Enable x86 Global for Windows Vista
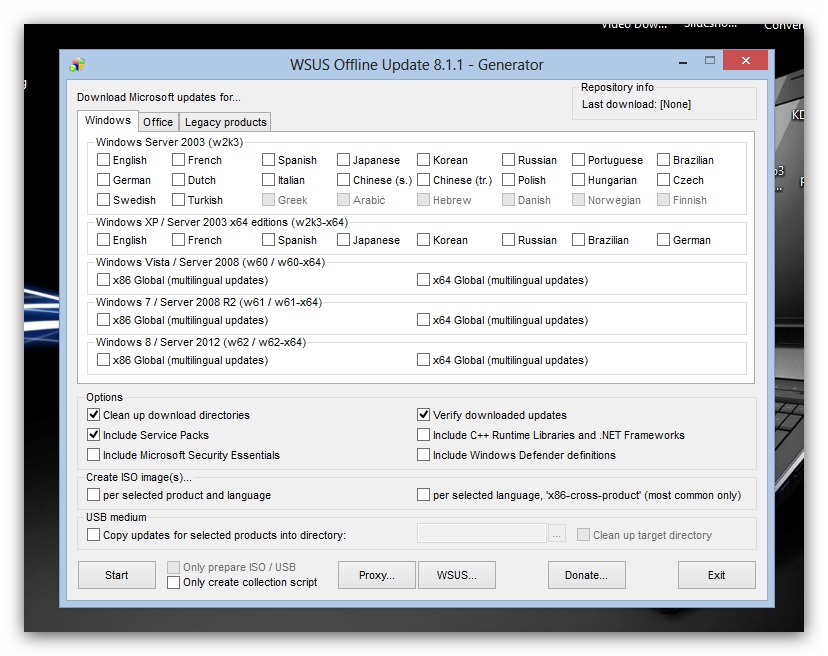Image resolution: width=828 pixels, height=656 pixels. click(104, 279)
